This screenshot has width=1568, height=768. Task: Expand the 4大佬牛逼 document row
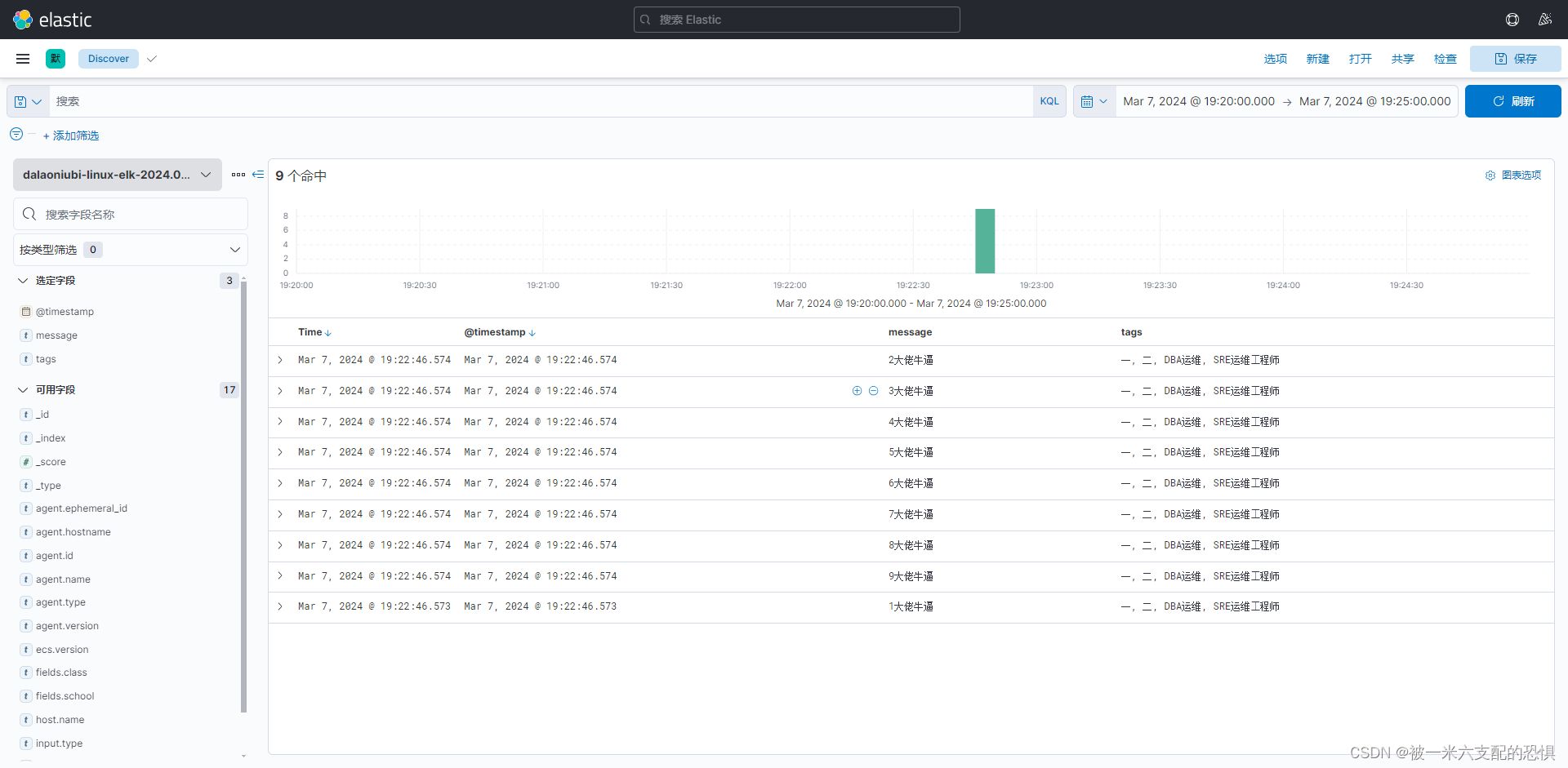pos(280,422)
